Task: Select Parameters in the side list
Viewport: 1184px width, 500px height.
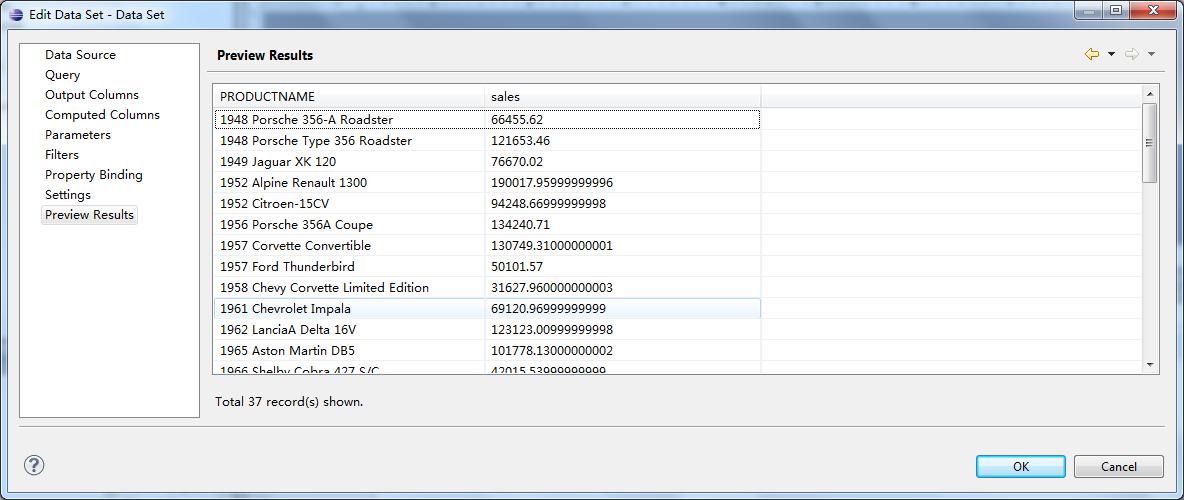Action: point(78,134)
